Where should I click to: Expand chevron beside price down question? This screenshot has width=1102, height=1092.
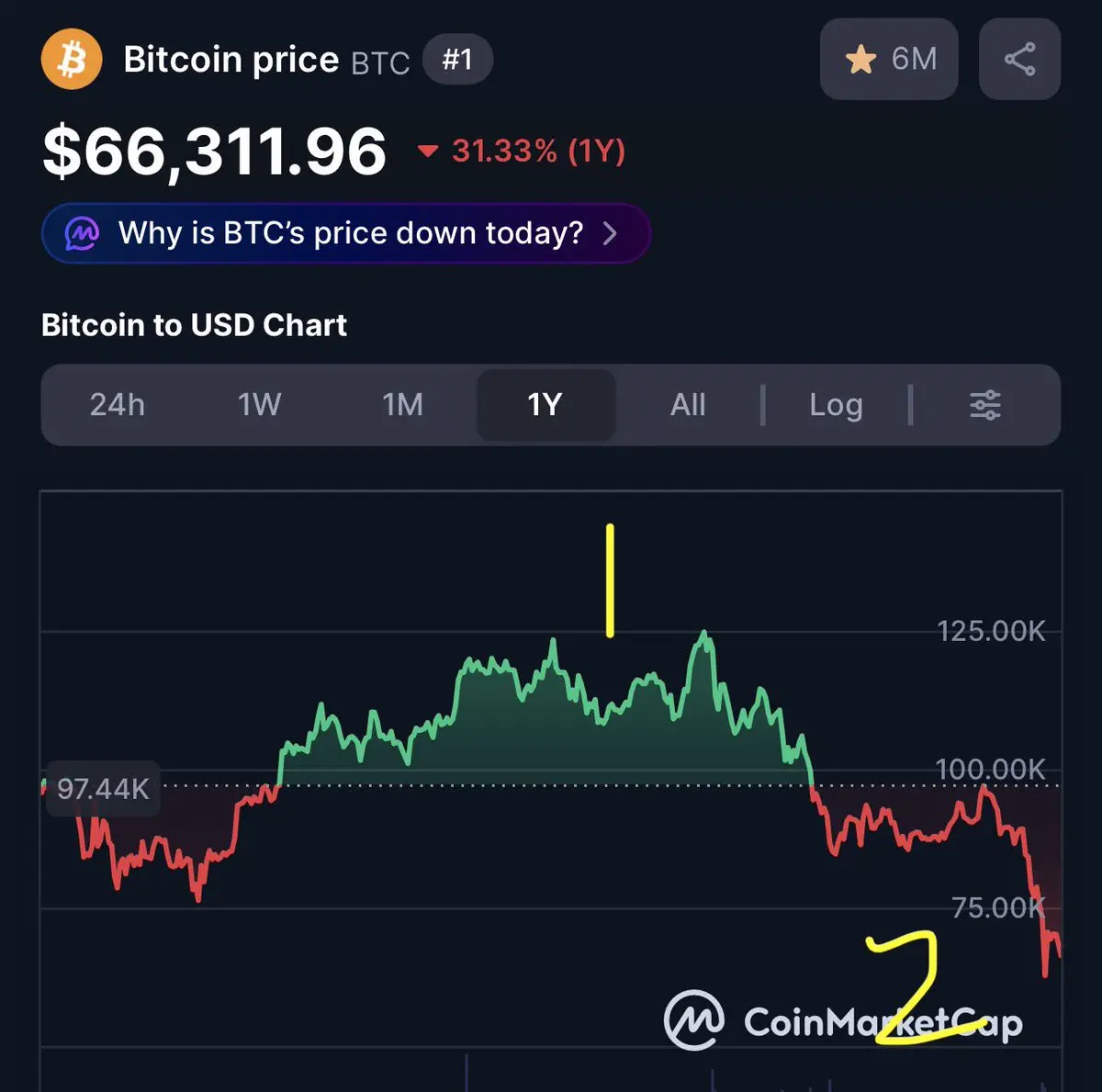610,233
